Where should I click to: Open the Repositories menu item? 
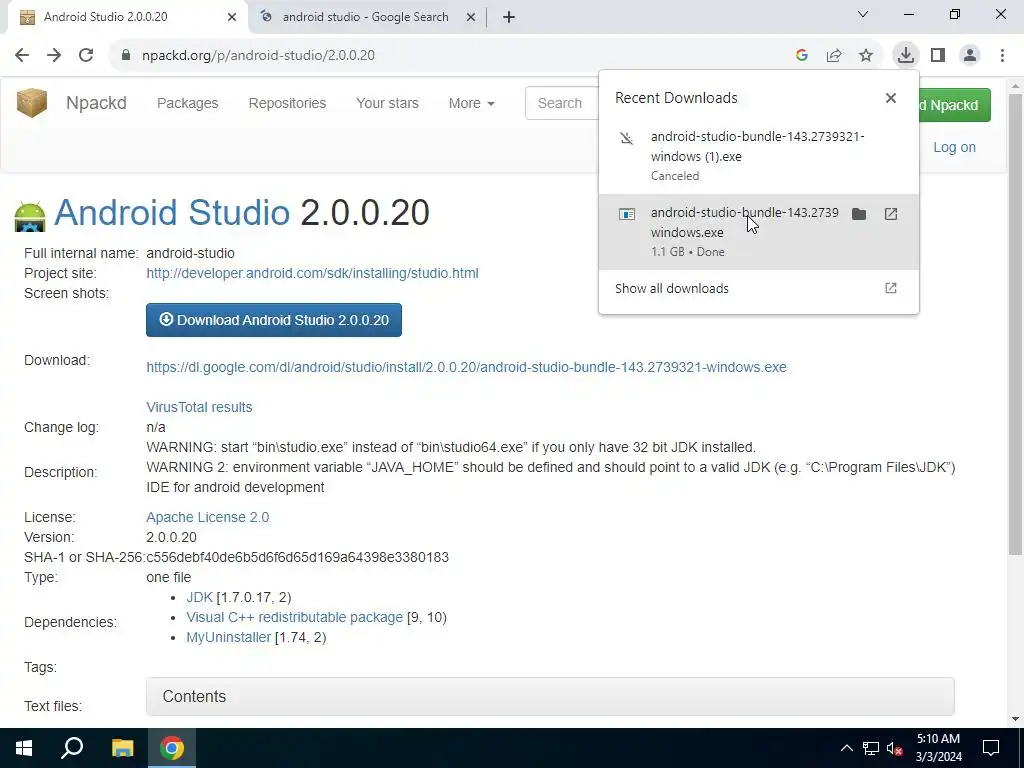287,103
